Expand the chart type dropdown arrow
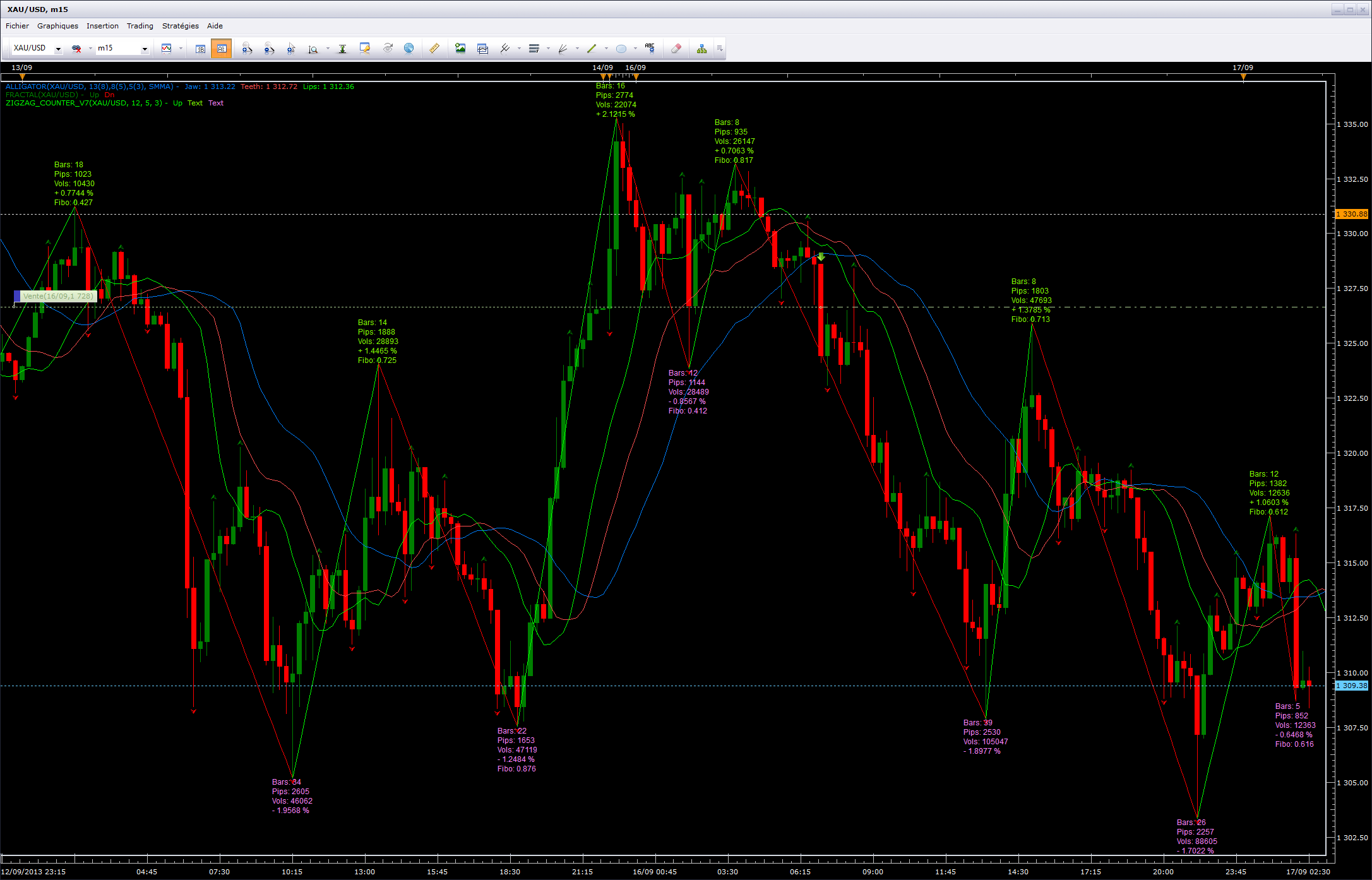Viewport: 1372px width, 880px height. (181, 49)
